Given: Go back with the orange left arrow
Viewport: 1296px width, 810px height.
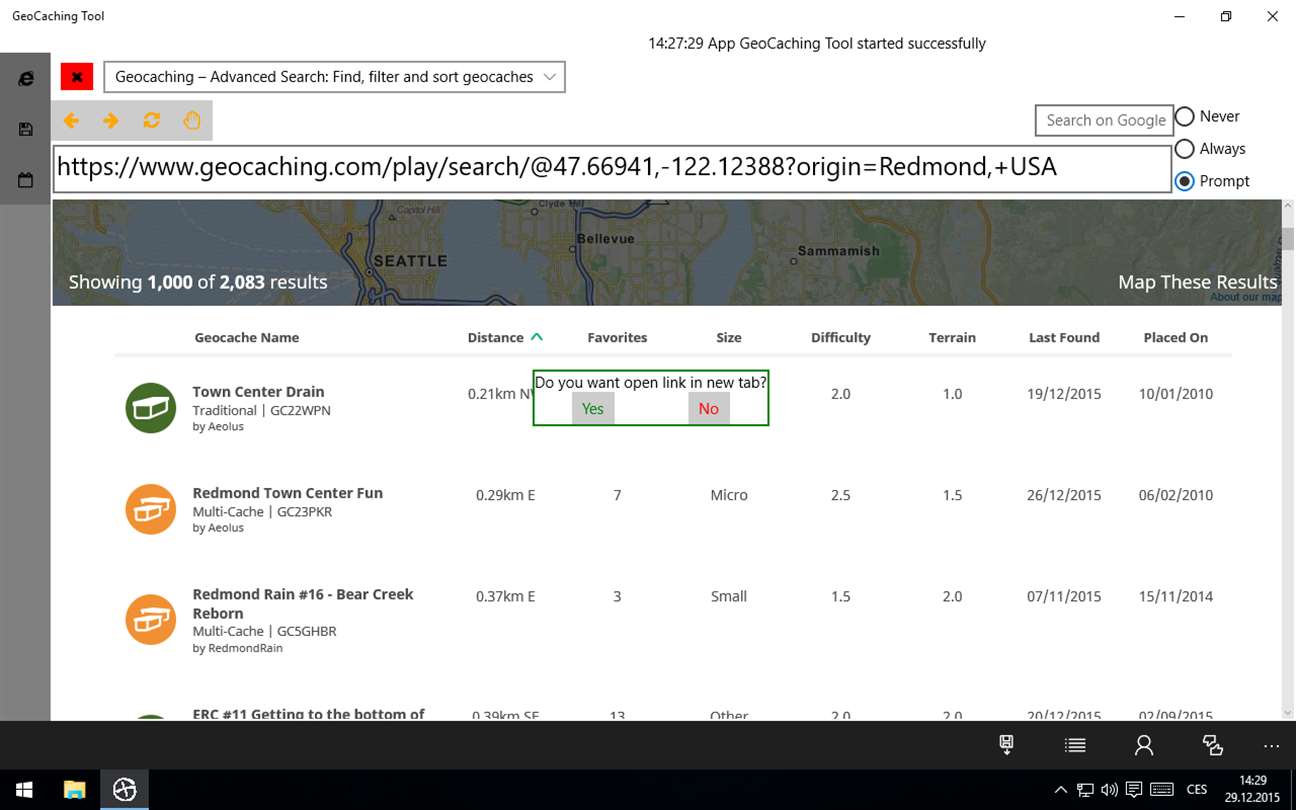Looking at the screenshot, I should (x=72, y=121).
